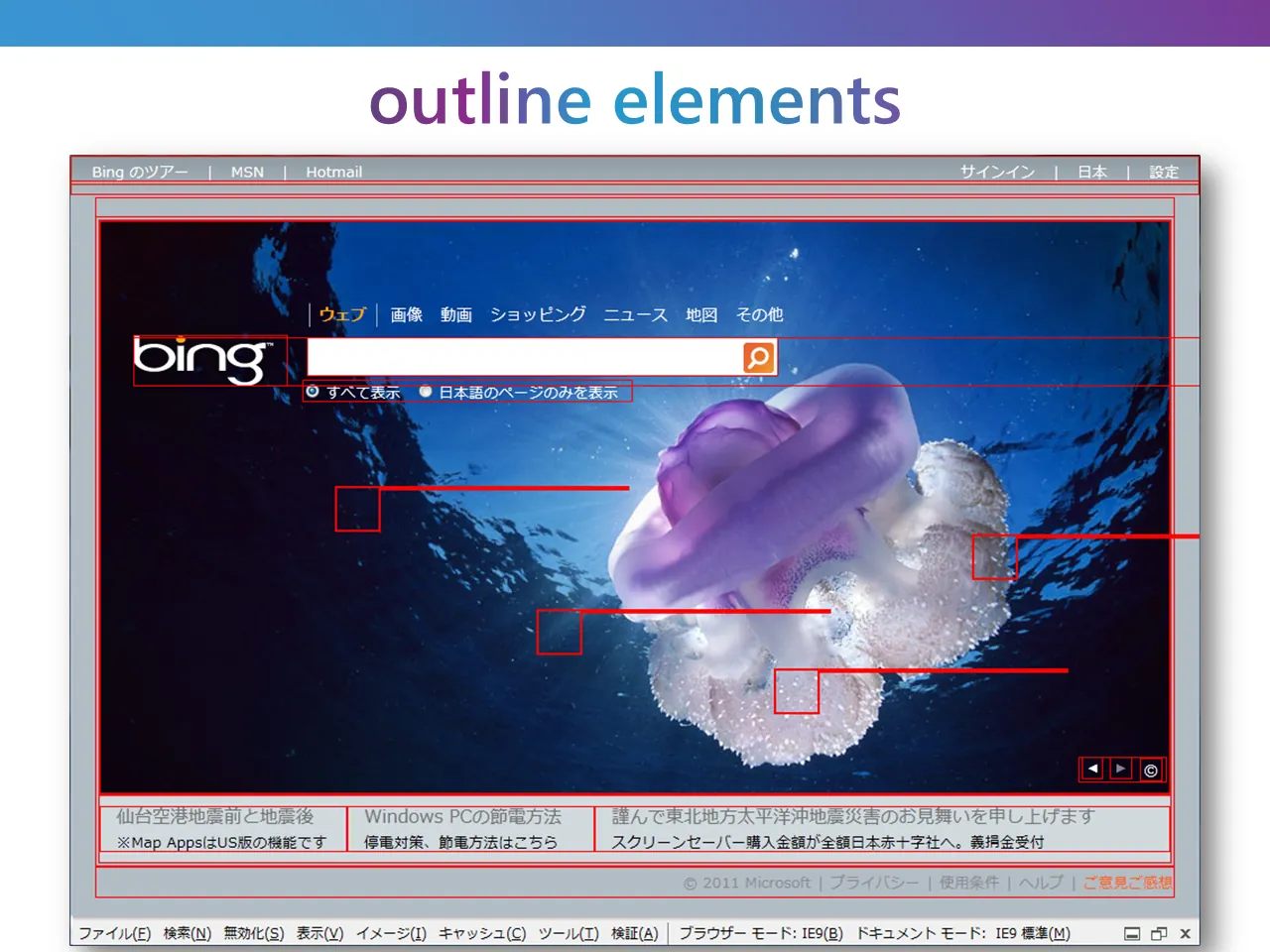
Task: Open the 表示(V) menu
Action: [319, 933]
